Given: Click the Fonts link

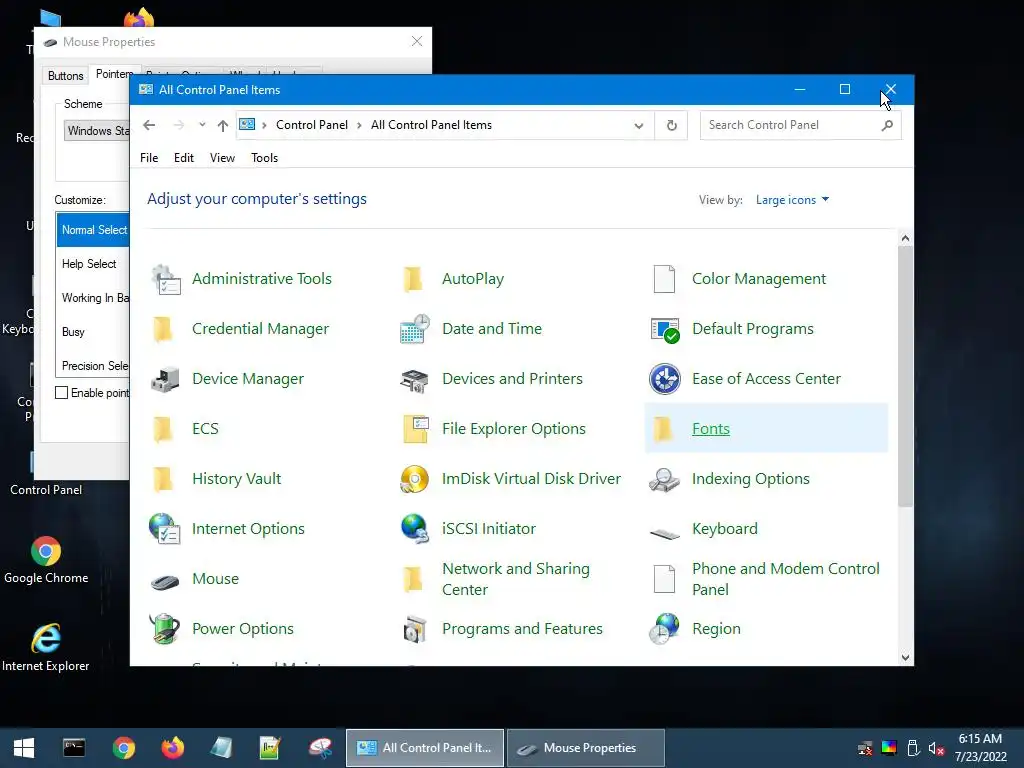Looking at the screenshot, I should point(711,429).
